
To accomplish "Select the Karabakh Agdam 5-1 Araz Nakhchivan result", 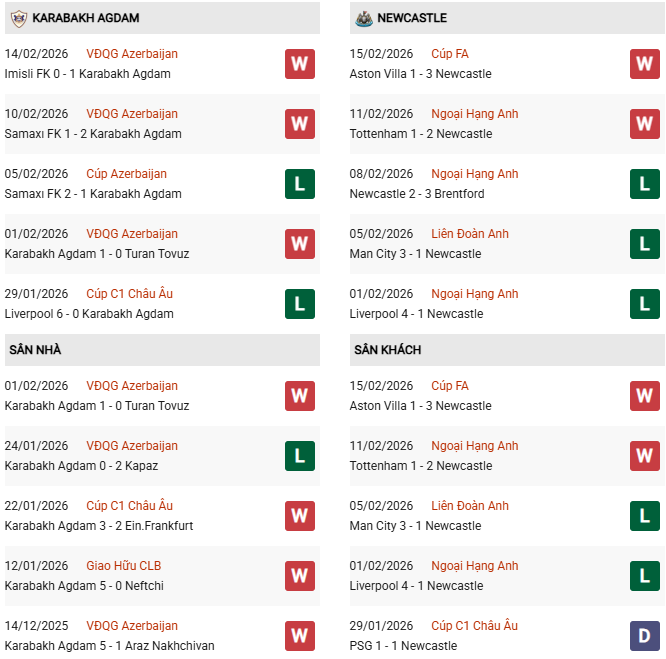I will tap(109, 646).
